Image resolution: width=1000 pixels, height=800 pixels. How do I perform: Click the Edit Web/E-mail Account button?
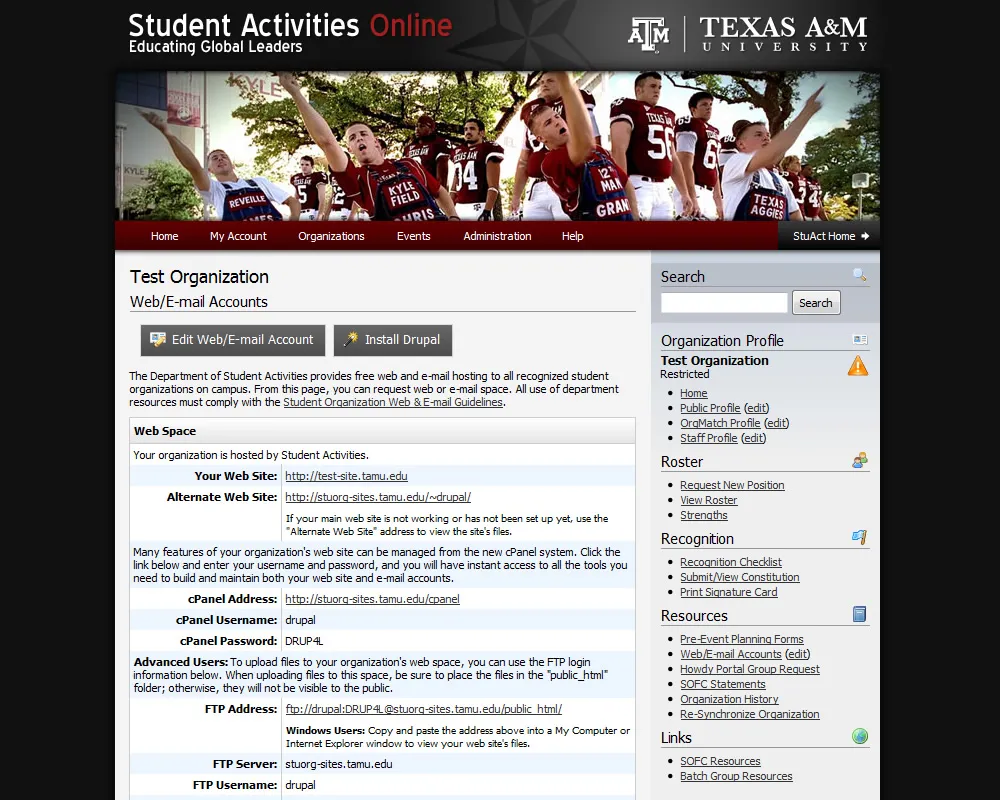pyautogui.click(x=233, y=340)
